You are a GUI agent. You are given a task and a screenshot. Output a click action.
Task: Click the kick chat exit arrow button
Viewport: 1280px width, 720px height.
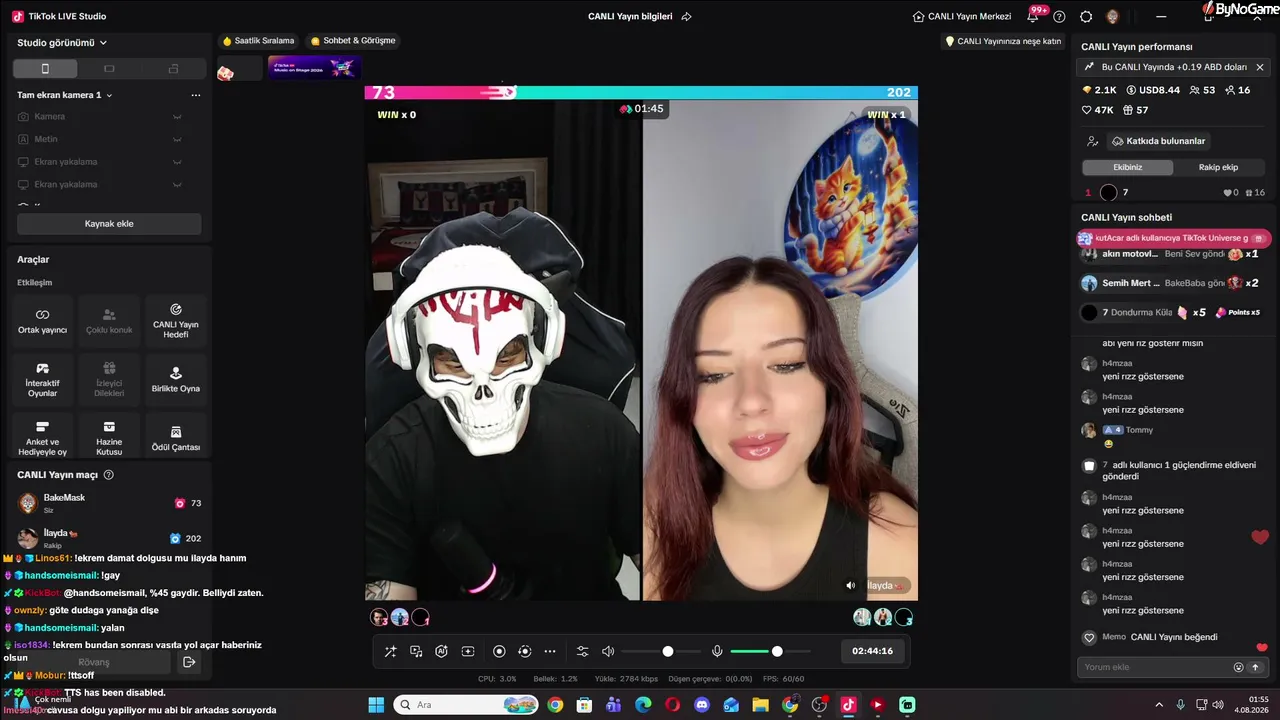point(189,662)
